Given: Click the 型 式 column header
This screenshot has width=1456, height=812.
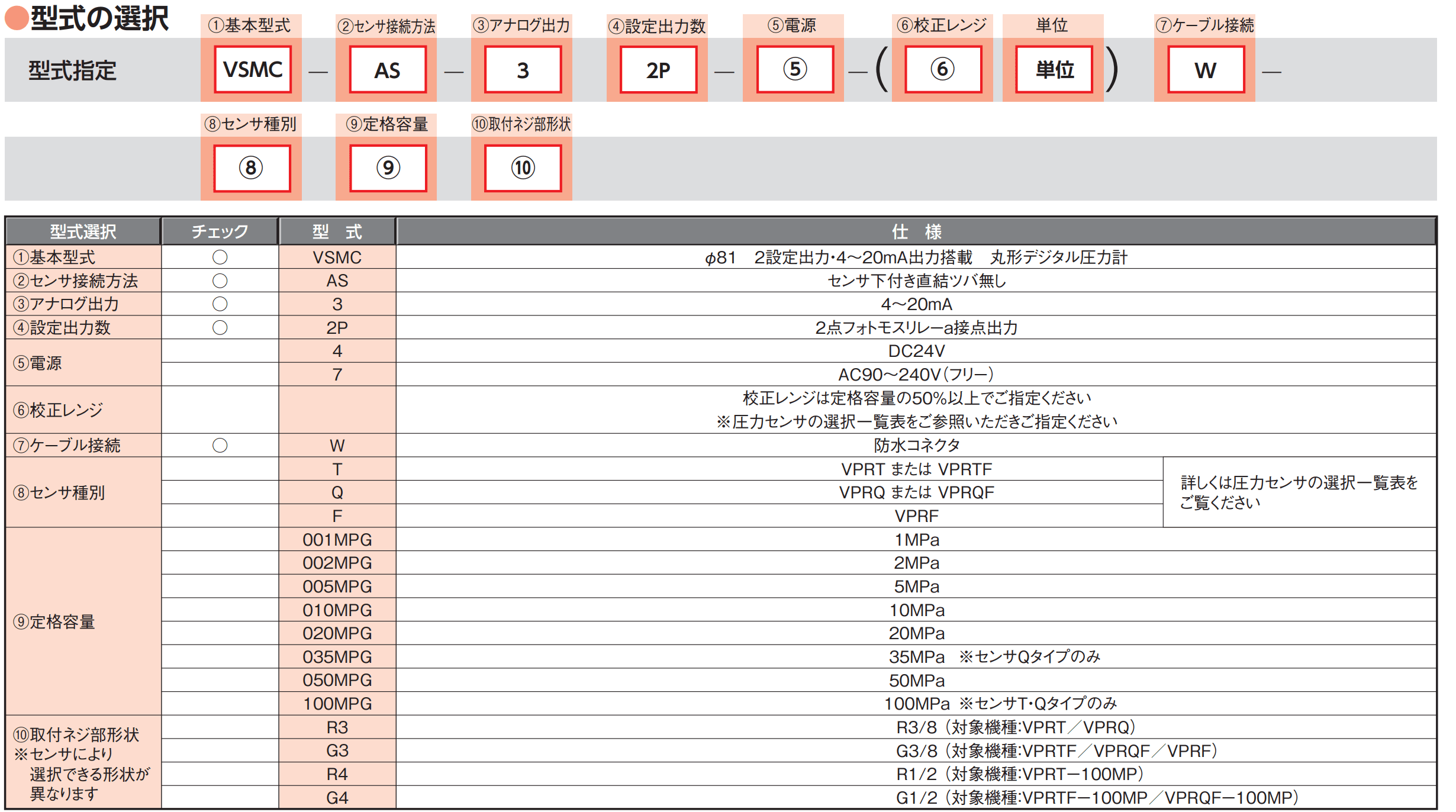Looking at the screenshot, I should coord(337,231).
